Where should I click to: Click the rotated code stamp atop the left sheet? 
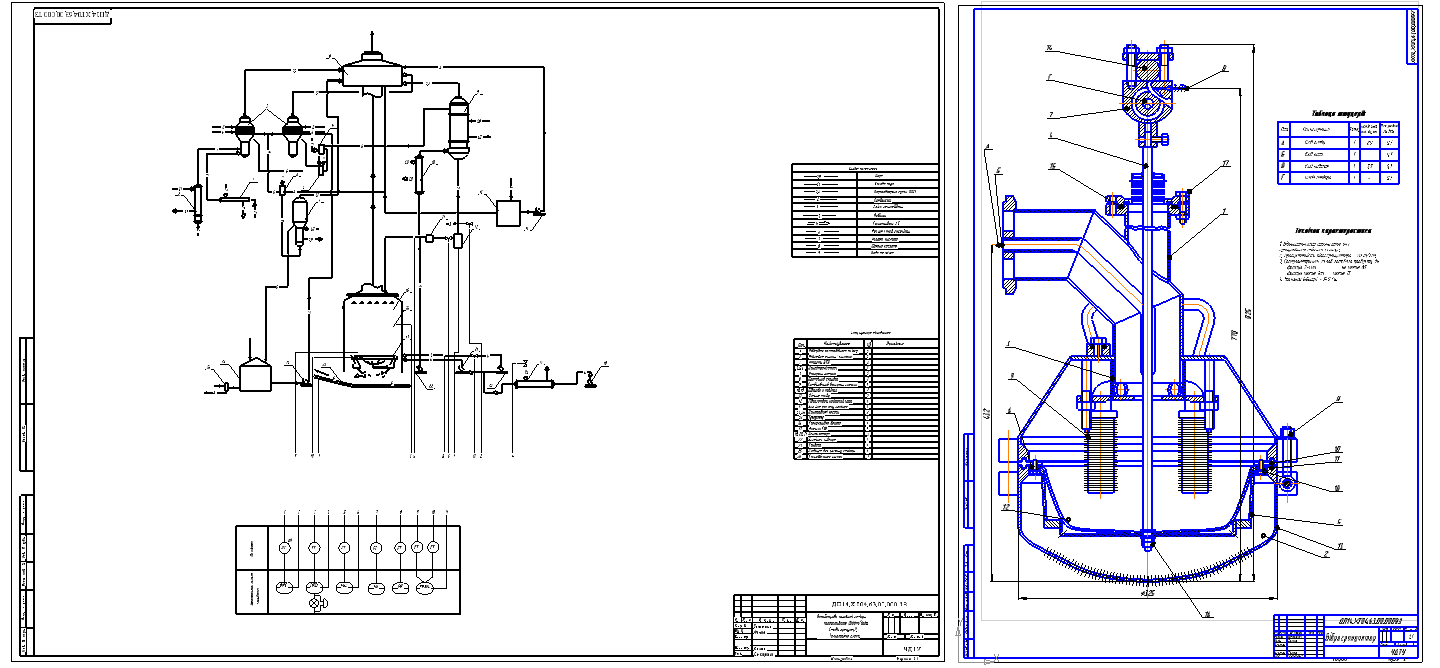coord(72,17)
